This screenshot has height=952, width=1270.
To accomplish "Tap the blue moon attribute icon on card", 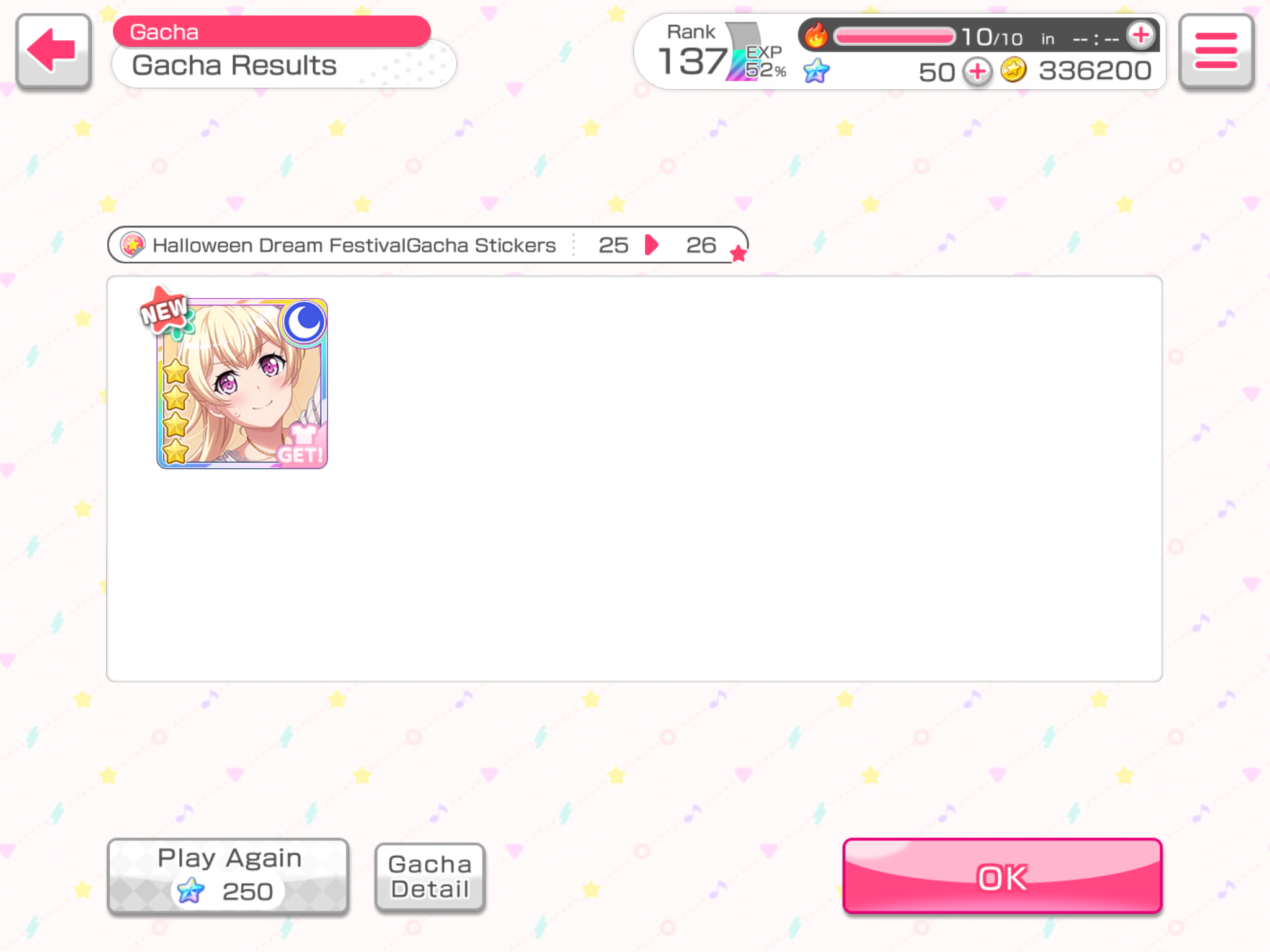I will (303, 322).
